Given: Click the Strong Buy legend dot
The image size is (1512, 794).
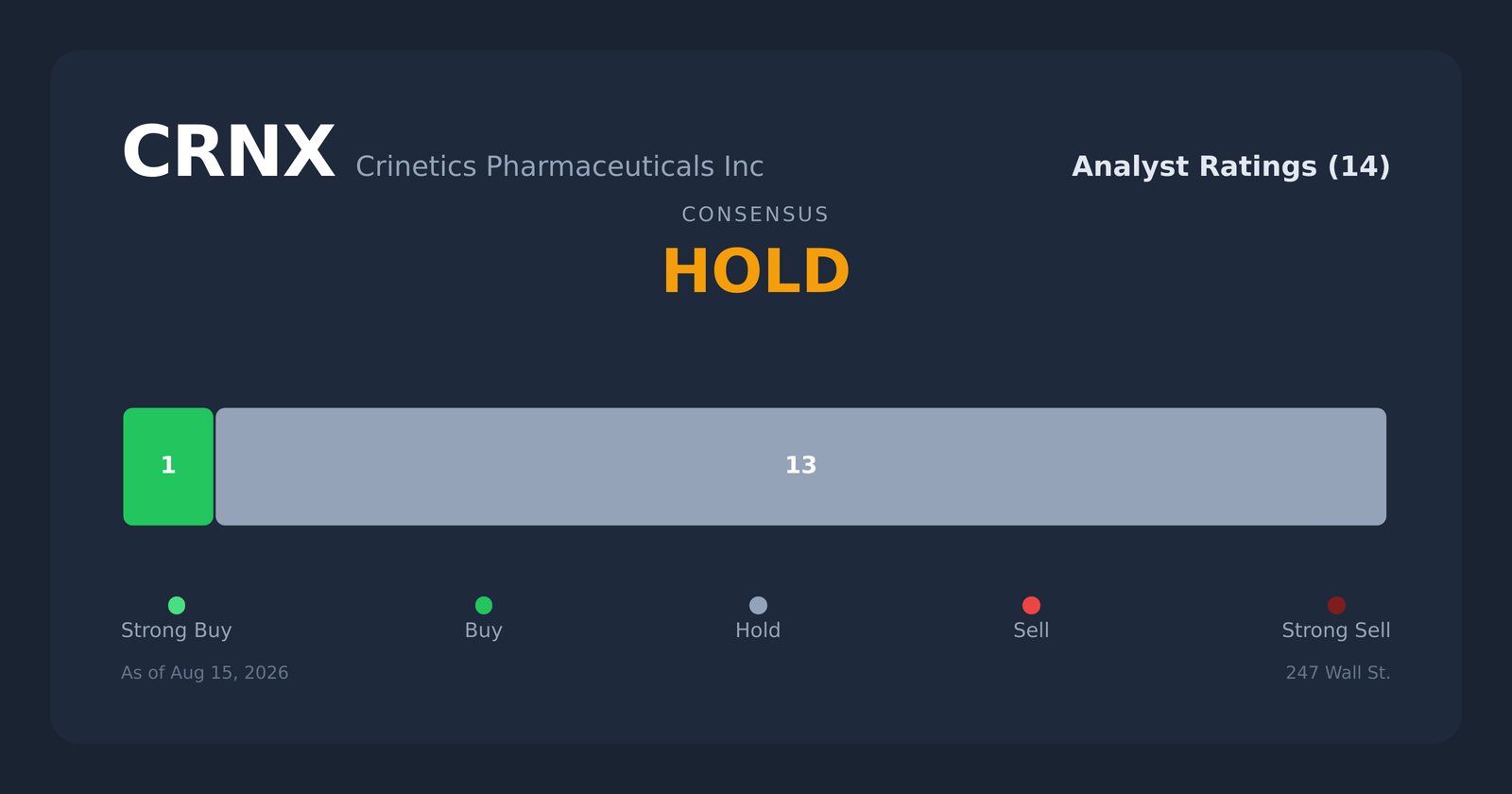Looking at the screenshot, I should click(x=177, y=605).
